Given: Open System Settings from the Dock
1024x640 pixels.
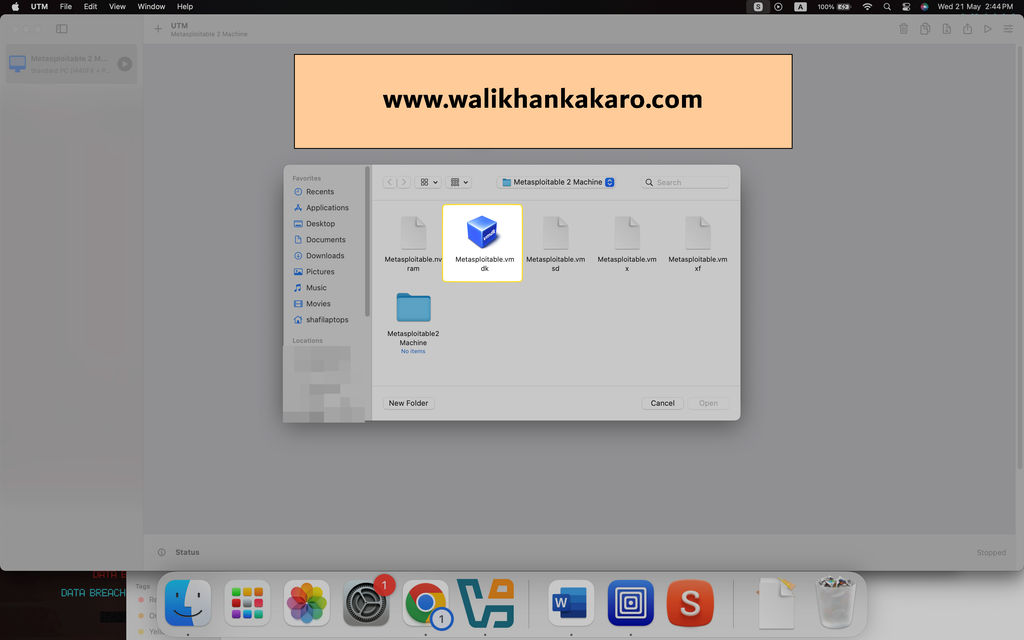Looking at the screenshot, I should coord(366,603).
